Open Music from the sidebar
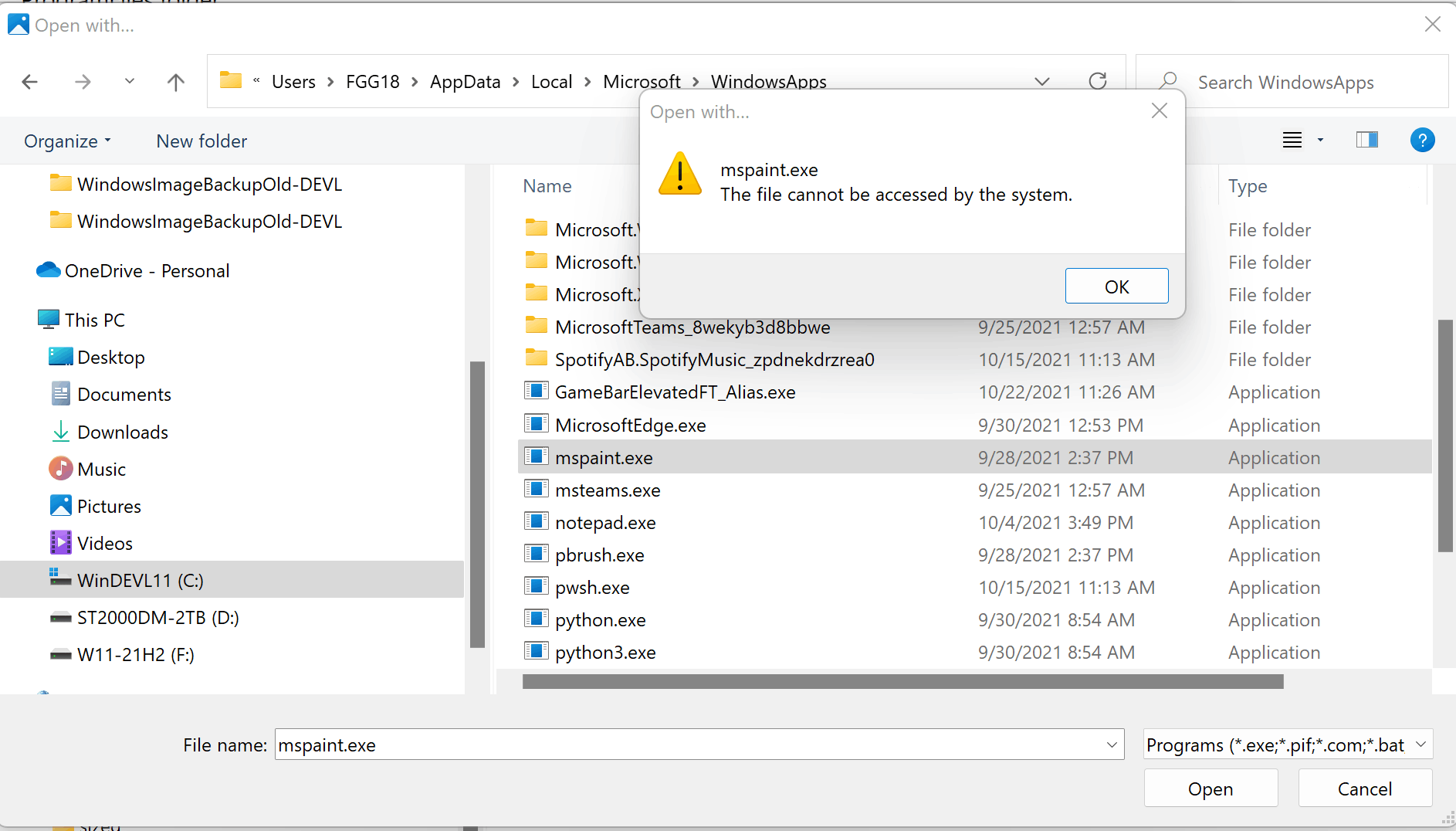This screenshot has width=1456, height=831. click(87, 470)
